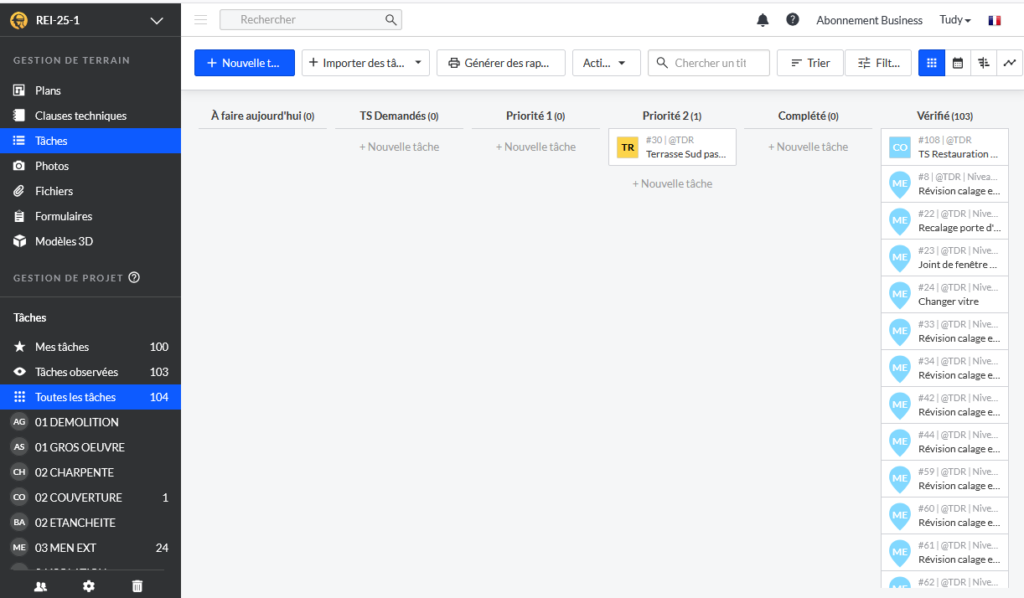Select 02 ETANCHEITE category

90,522
